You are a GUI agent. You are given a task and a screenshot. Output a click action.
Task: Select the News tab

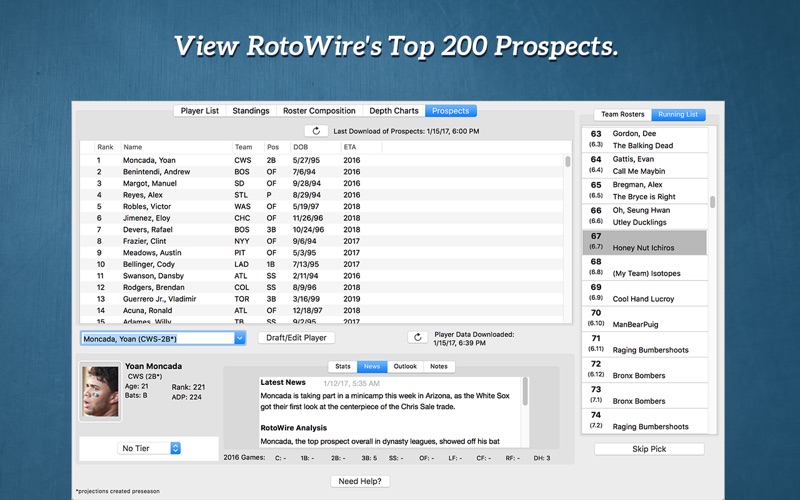click(x=372, y=366)
